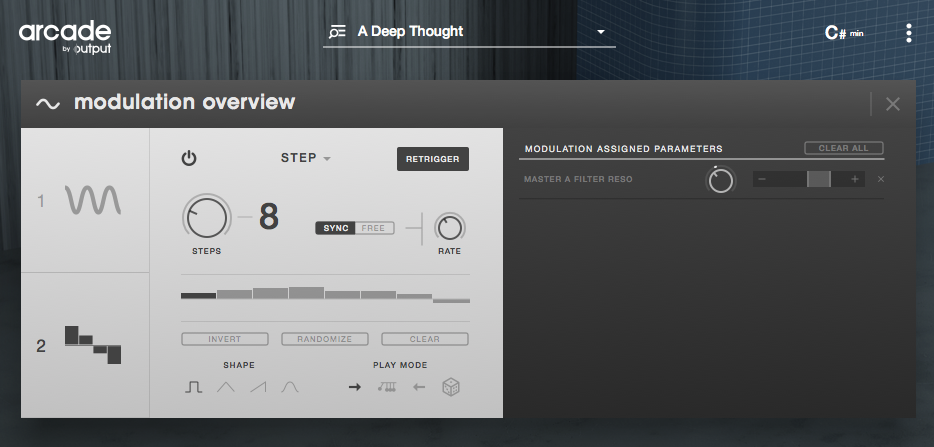Set play mode to forward arrow
This screenshot has width=934, height=447.
(355, 387)
